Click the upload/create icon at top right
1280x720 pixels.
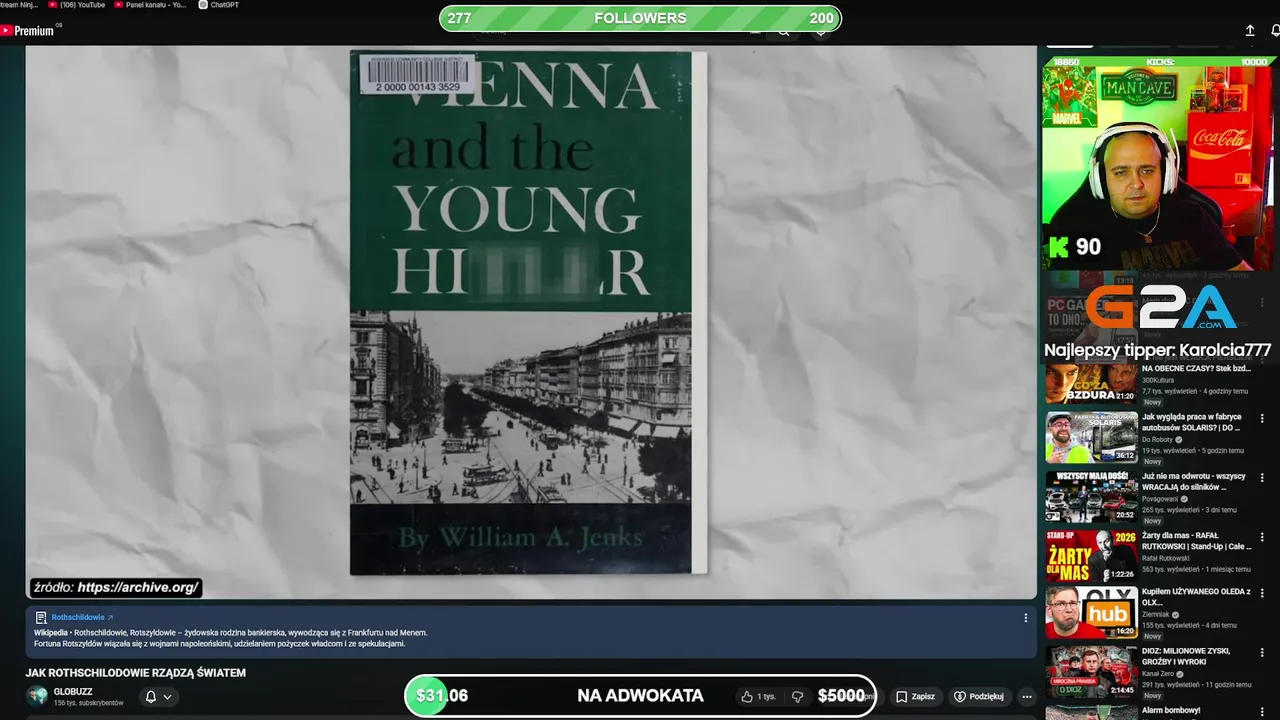click(1250, 31)
